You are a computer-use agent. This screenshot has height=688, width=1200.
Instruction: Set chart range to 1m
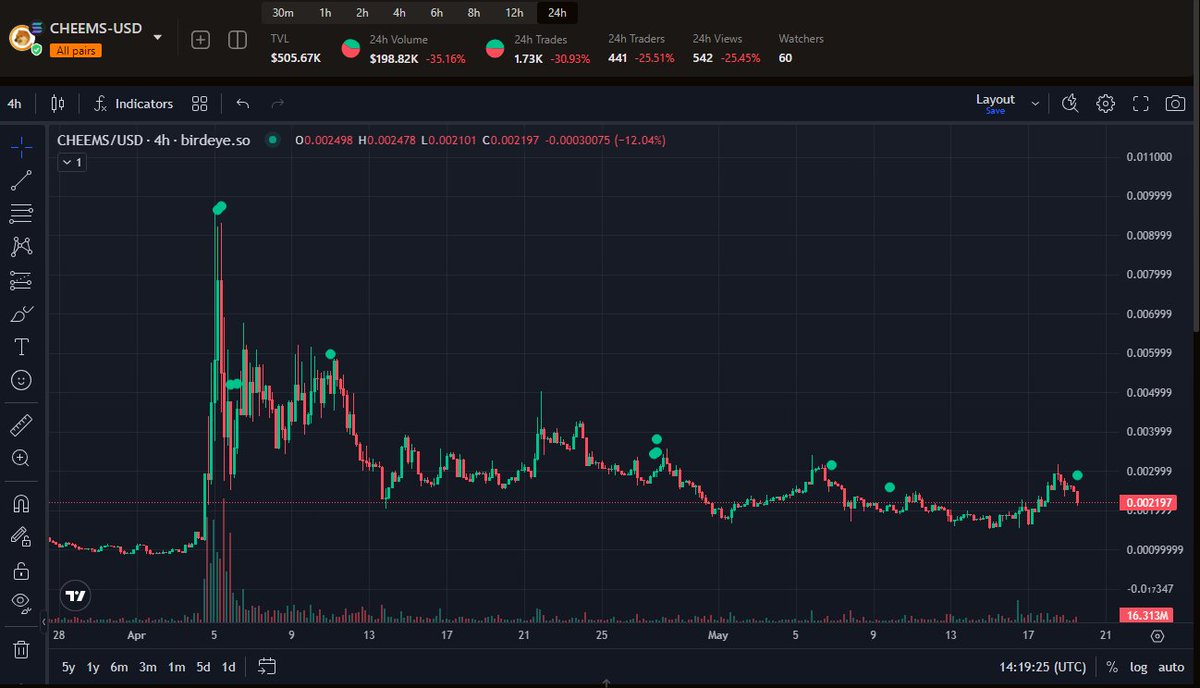176,667
